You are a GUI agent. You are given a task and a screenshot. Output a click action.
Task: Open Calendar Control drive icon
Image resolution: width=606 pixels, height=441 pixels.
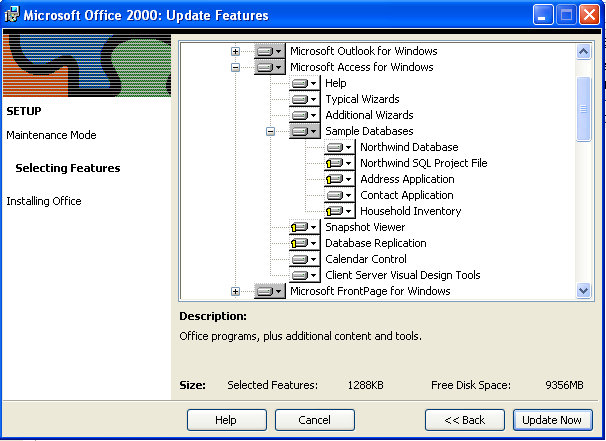pyautogui.click(x=305, y=259)
